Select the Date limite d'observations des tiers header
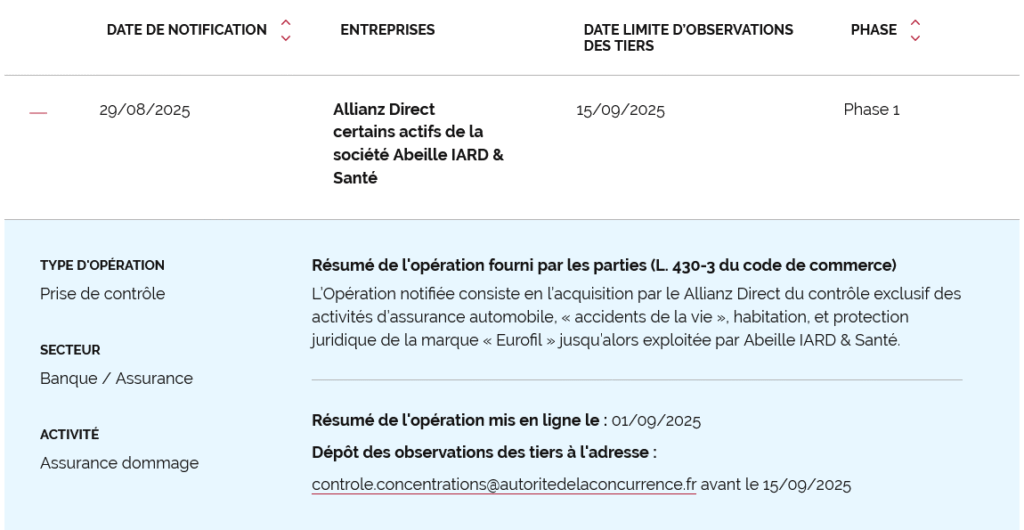 pyautogui.click(x=688, y=38)
